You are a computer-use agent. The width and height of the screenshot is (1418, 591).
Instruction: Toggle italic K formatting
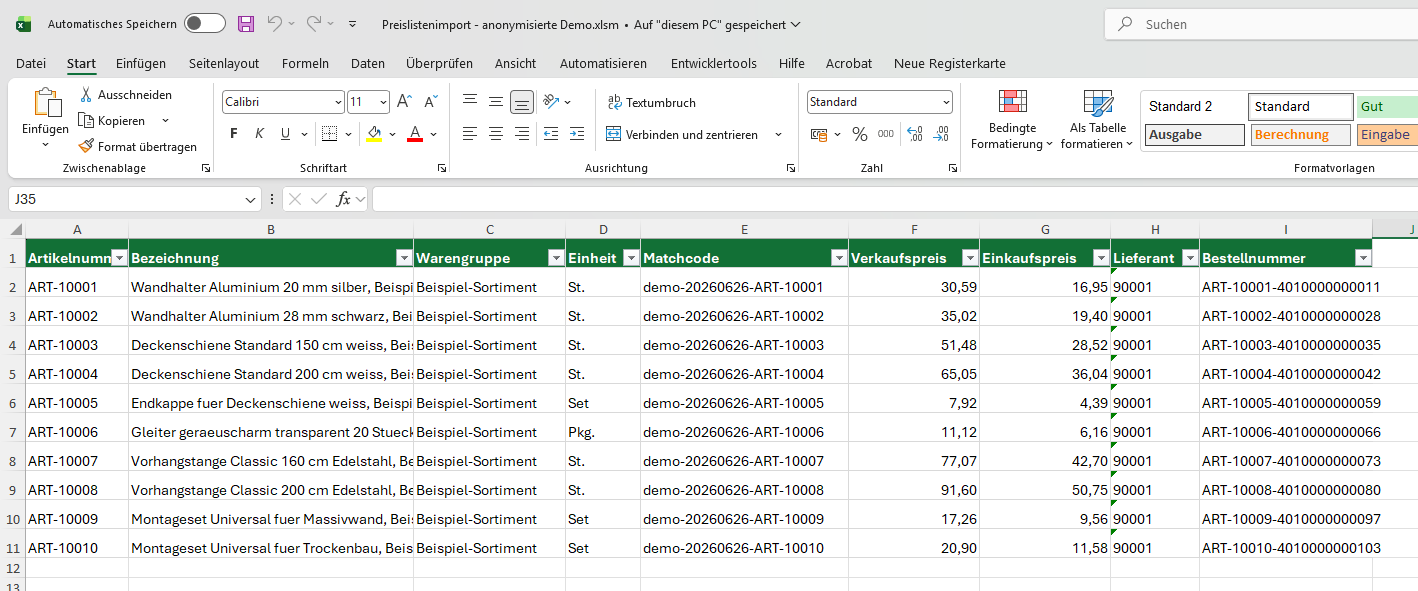(x=259, y=134)
